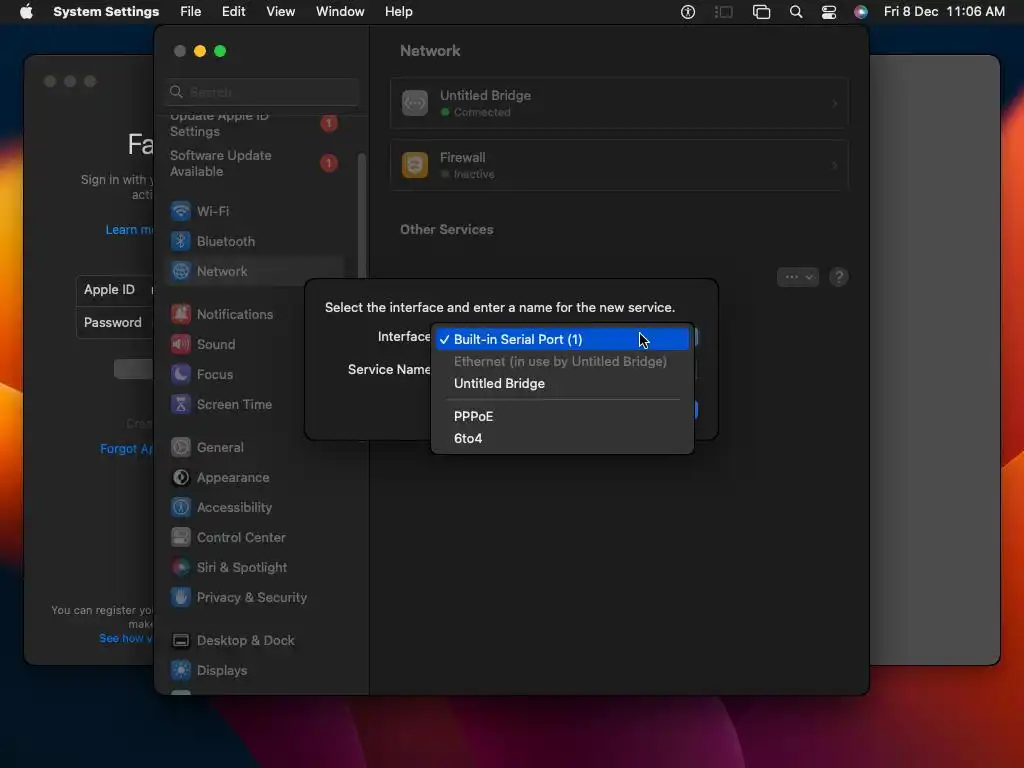The image size is (1024, 768).
Task: Click the Stage Manager menu bar icon
Action: [724, 12]
